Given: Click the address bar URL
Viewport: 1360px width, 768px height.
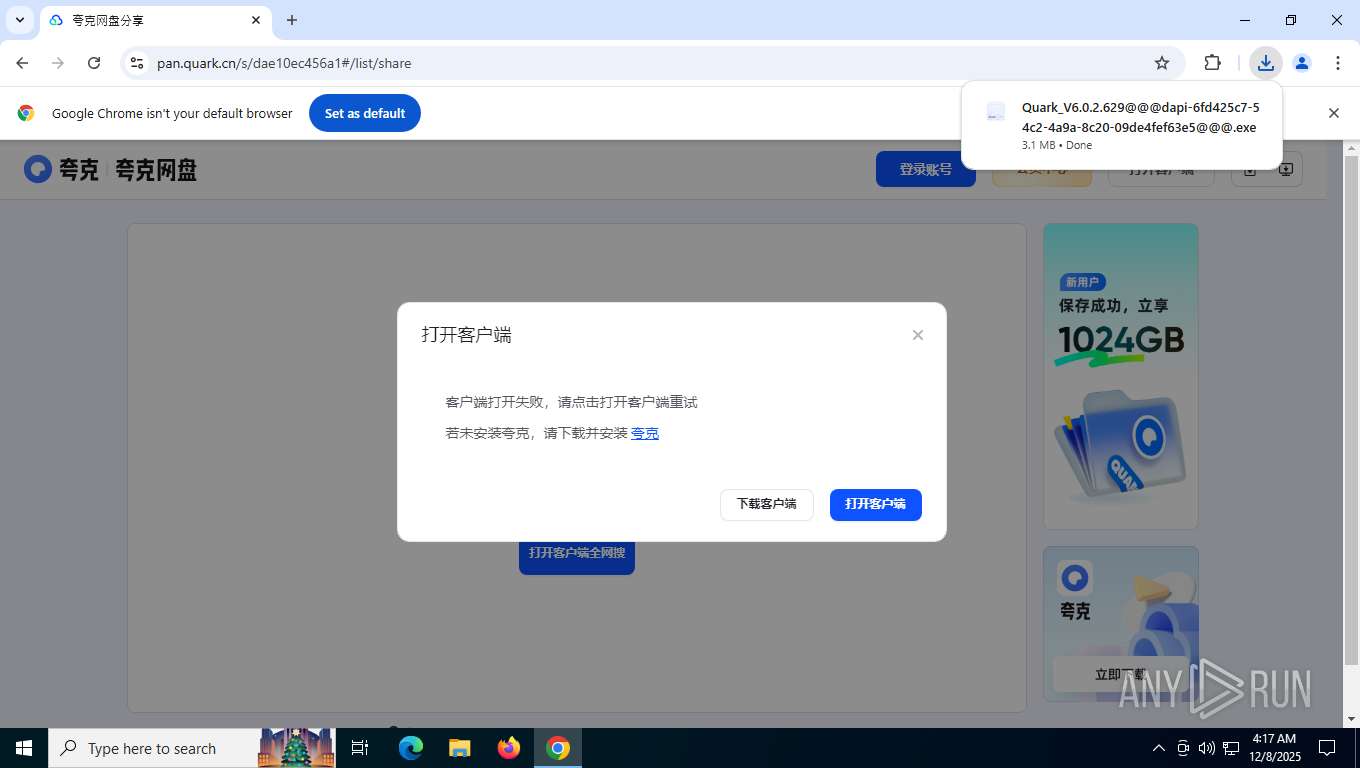Looking at the screenshot, I should (284, 63).
